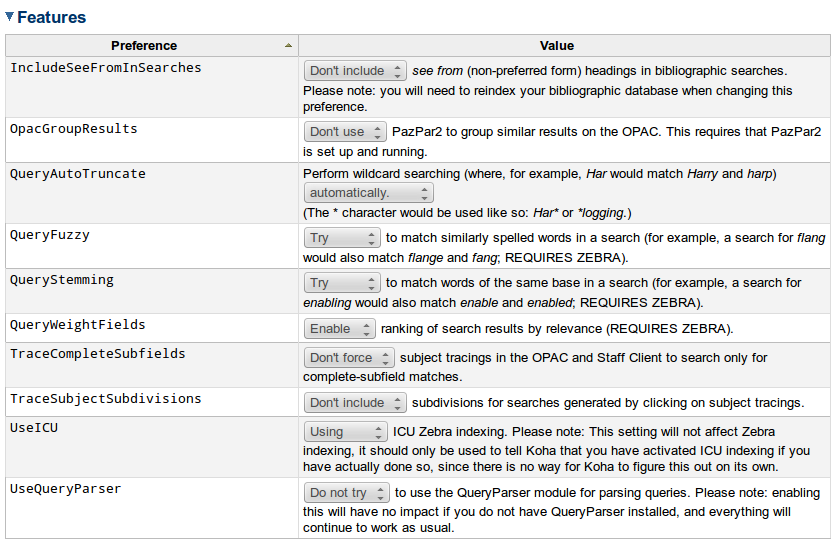Open the UseQueryParser dropdown
This screenshot has height=545, width=838.
coord(345,493)
